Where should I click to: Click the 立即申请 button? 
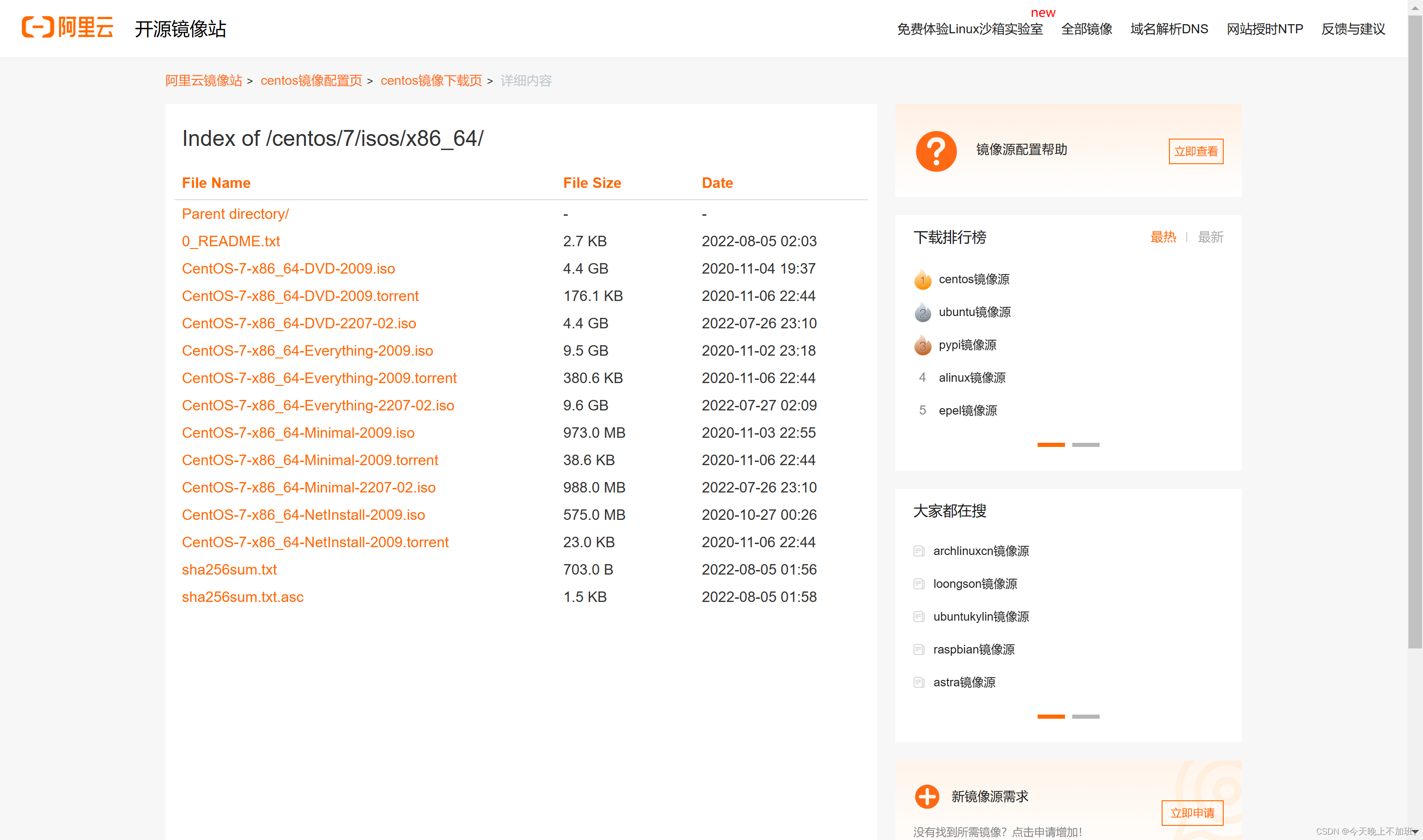[1192, 813]
